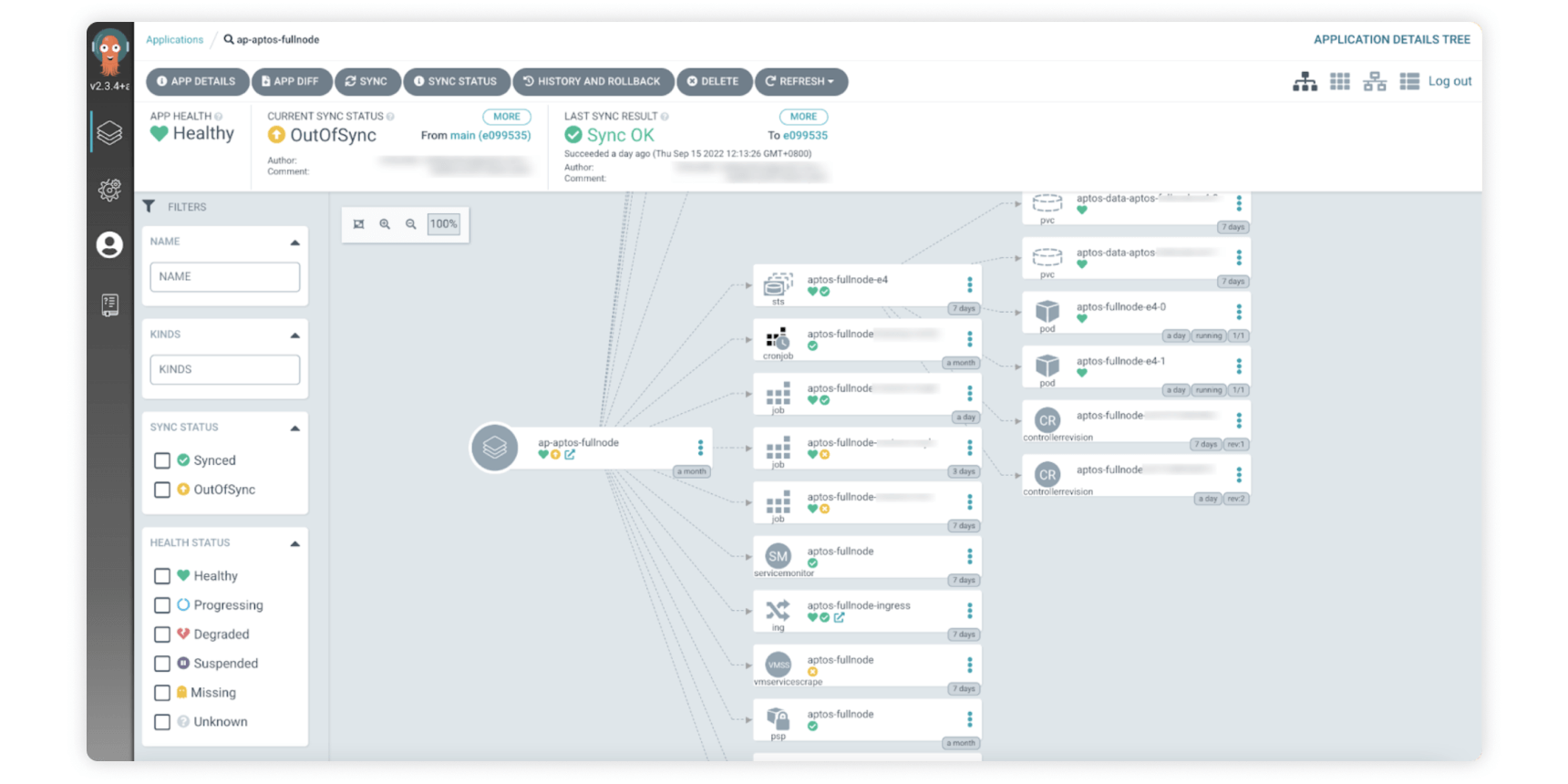The height and width of the screenshot is (784, 1568).
Task: Switch to the pods grid view icon
Action: [x=1339, y=82]
